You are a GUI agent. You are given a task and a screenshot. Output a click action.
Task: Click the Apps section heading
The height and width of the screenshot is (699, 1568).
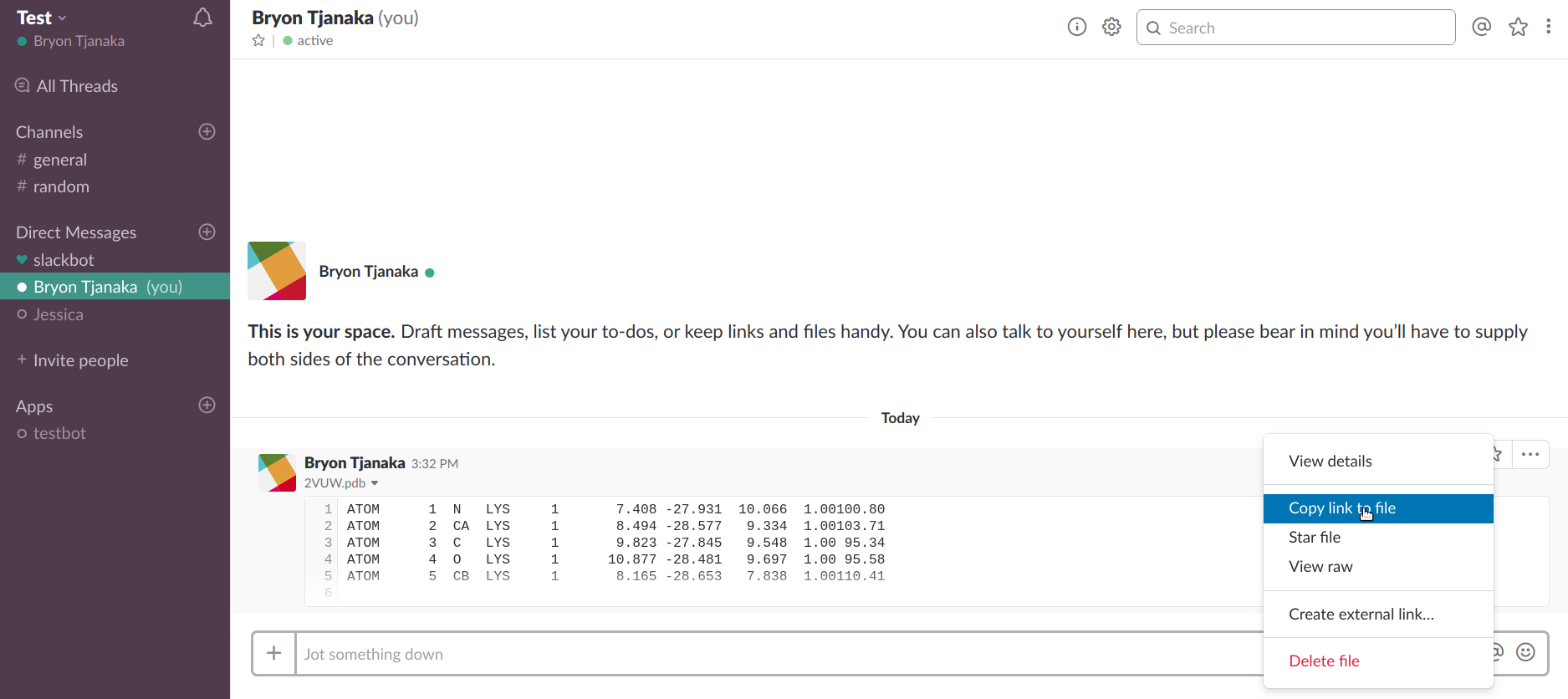tap(34, 406)
